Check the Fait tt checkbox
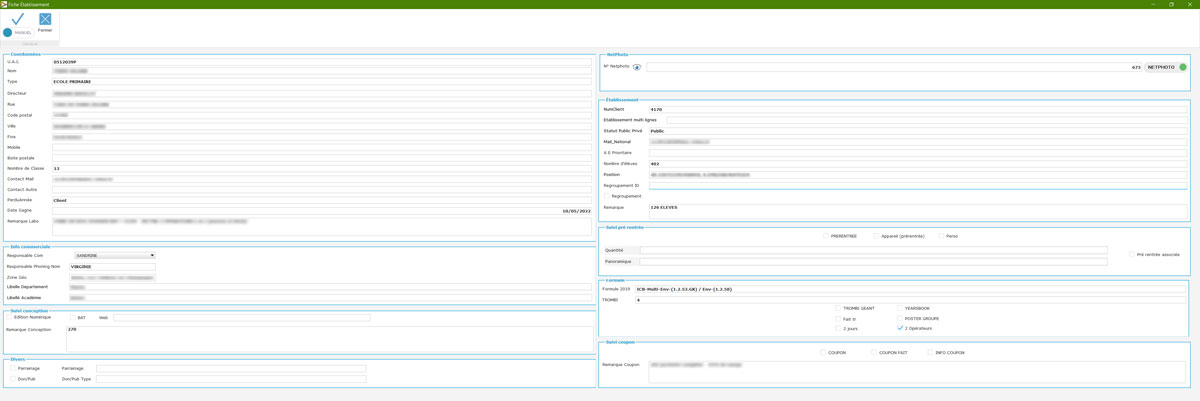The image size is (1200, 401). (x=838, y=318)
